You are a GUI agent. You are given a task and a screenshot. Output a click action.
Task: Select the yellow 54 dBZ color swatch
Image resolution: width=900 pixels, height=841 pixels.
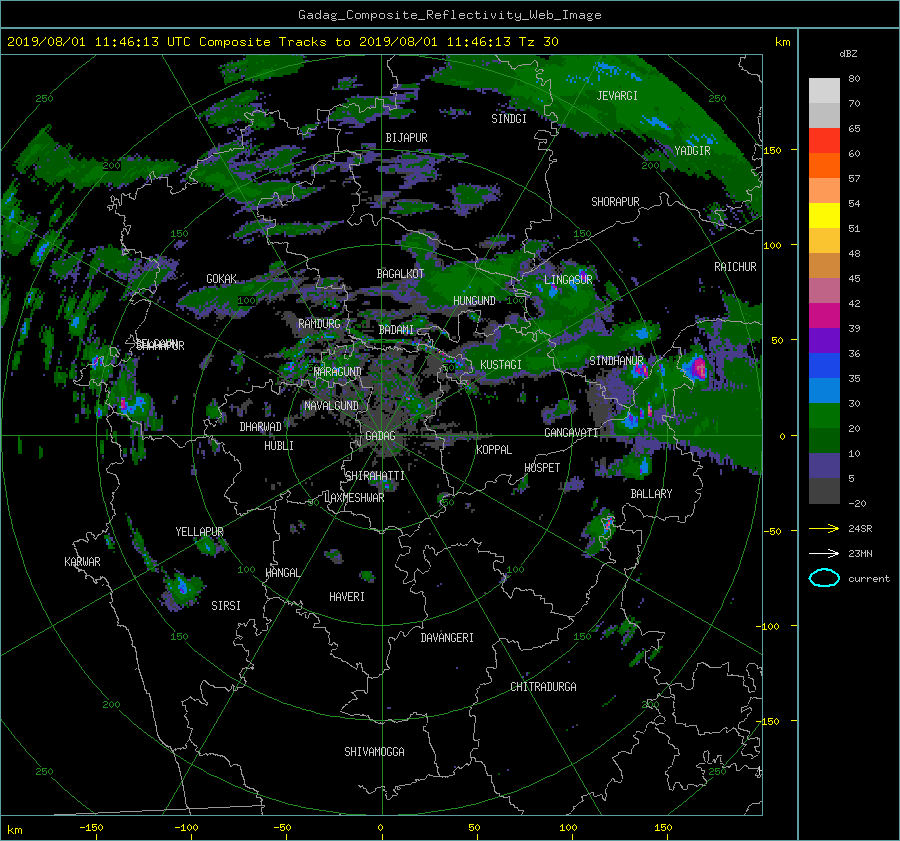824,216
